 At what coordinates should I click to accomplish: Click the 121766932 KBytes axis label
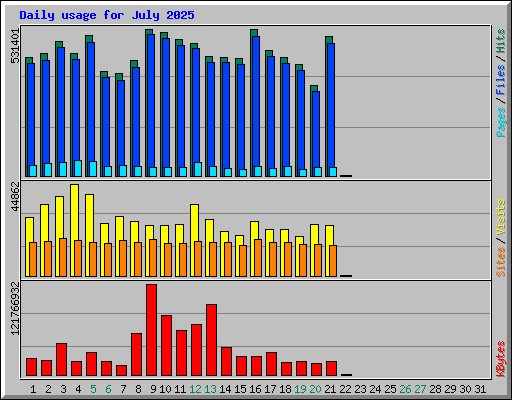[15, 308]
